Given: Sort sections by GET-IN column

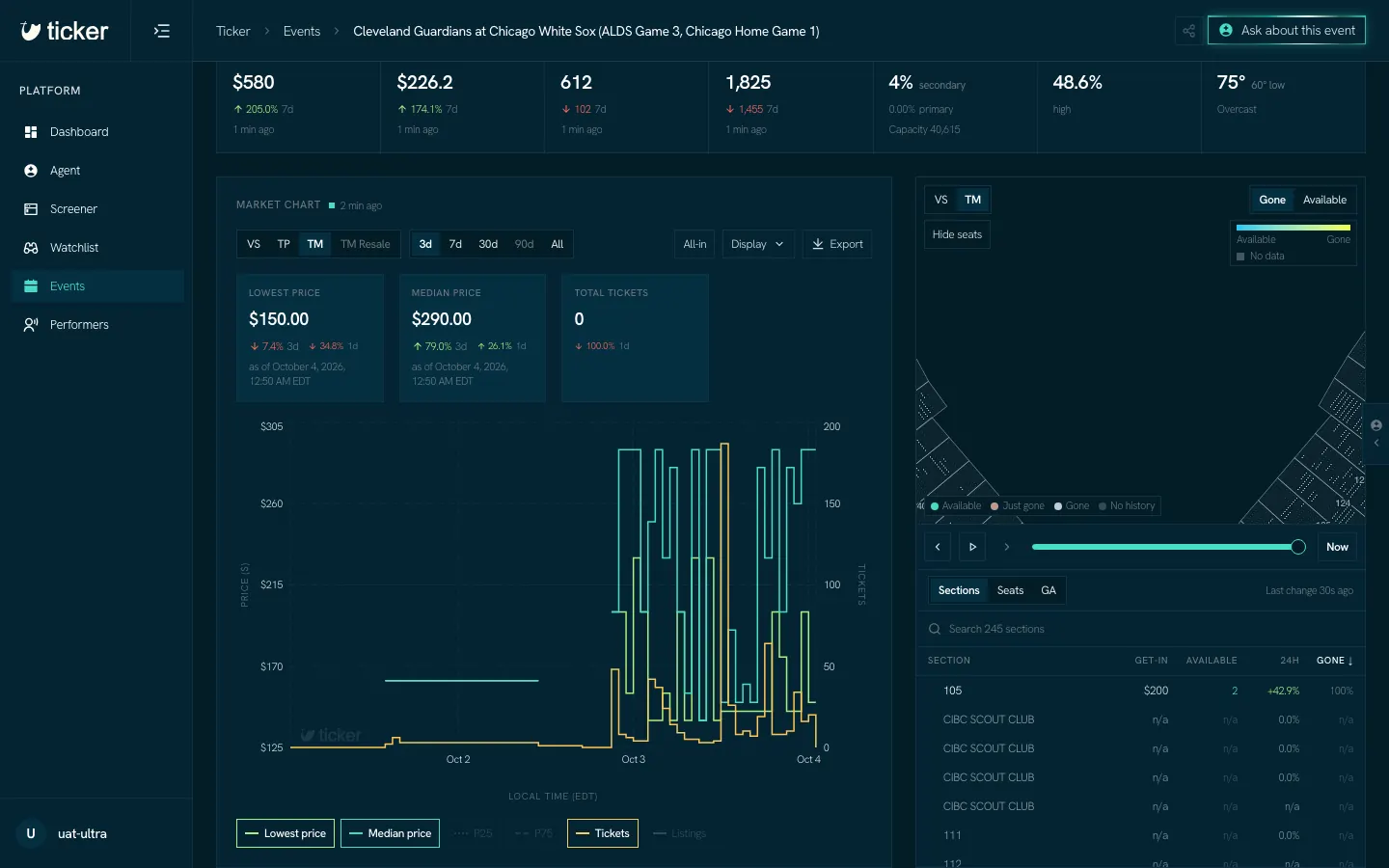Looking at the screenshot, I should pyautogui.click(x=1151, y=661).
